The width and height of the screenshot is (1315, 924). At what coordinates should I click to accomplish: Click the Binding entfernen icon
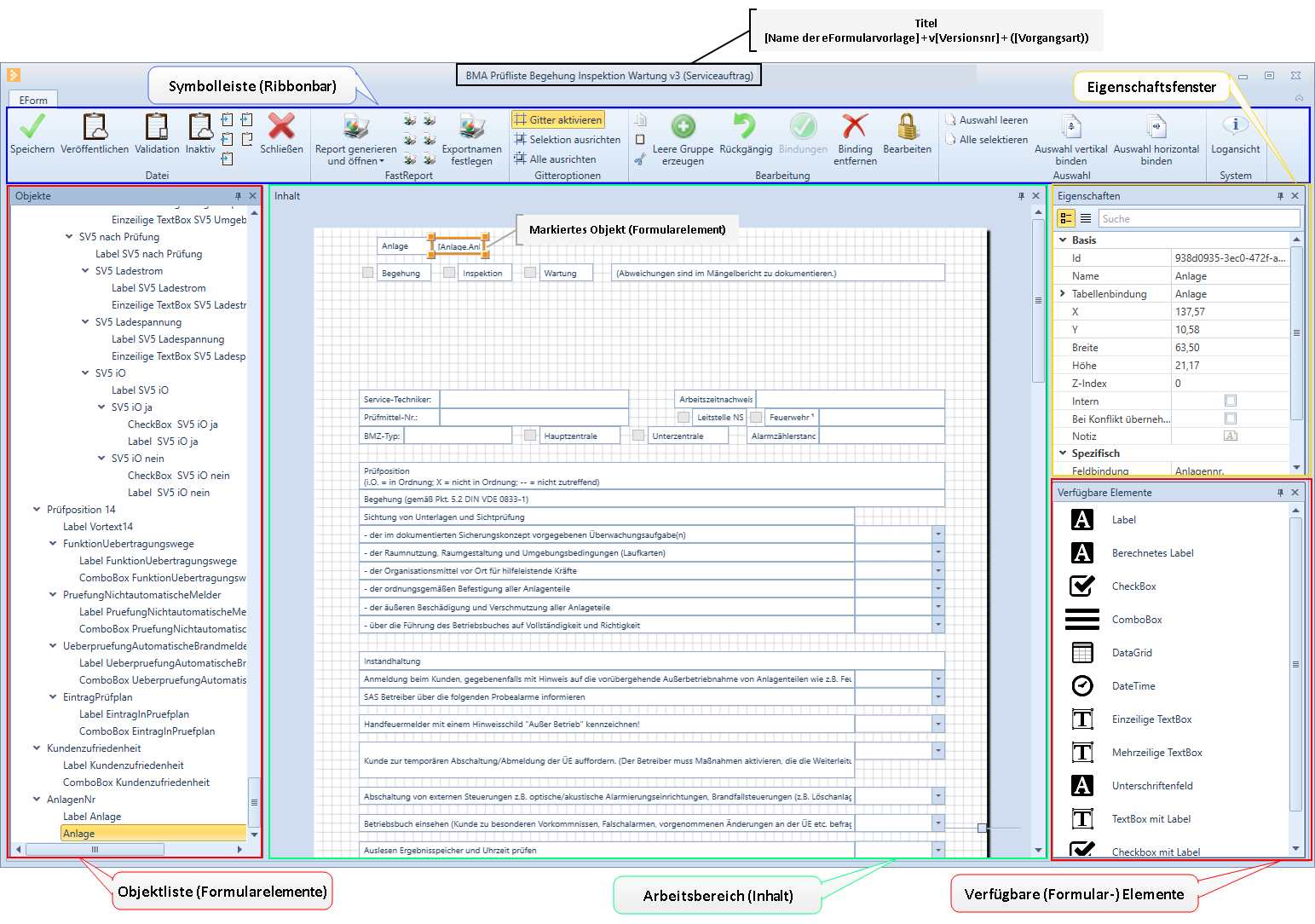click(x=855, y=127)
